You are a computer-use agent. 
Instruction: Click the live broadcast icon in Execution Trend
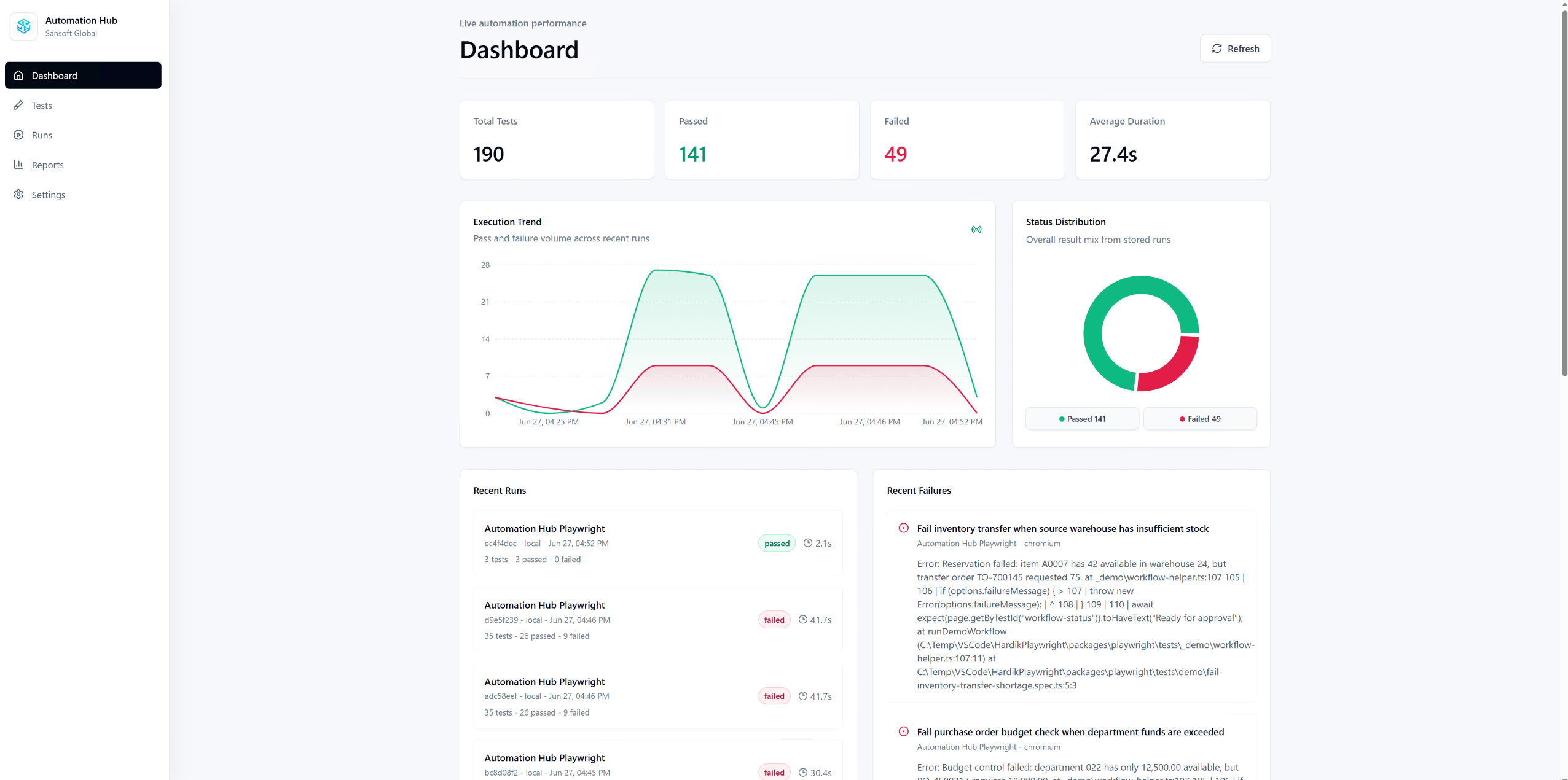(976, 229)
